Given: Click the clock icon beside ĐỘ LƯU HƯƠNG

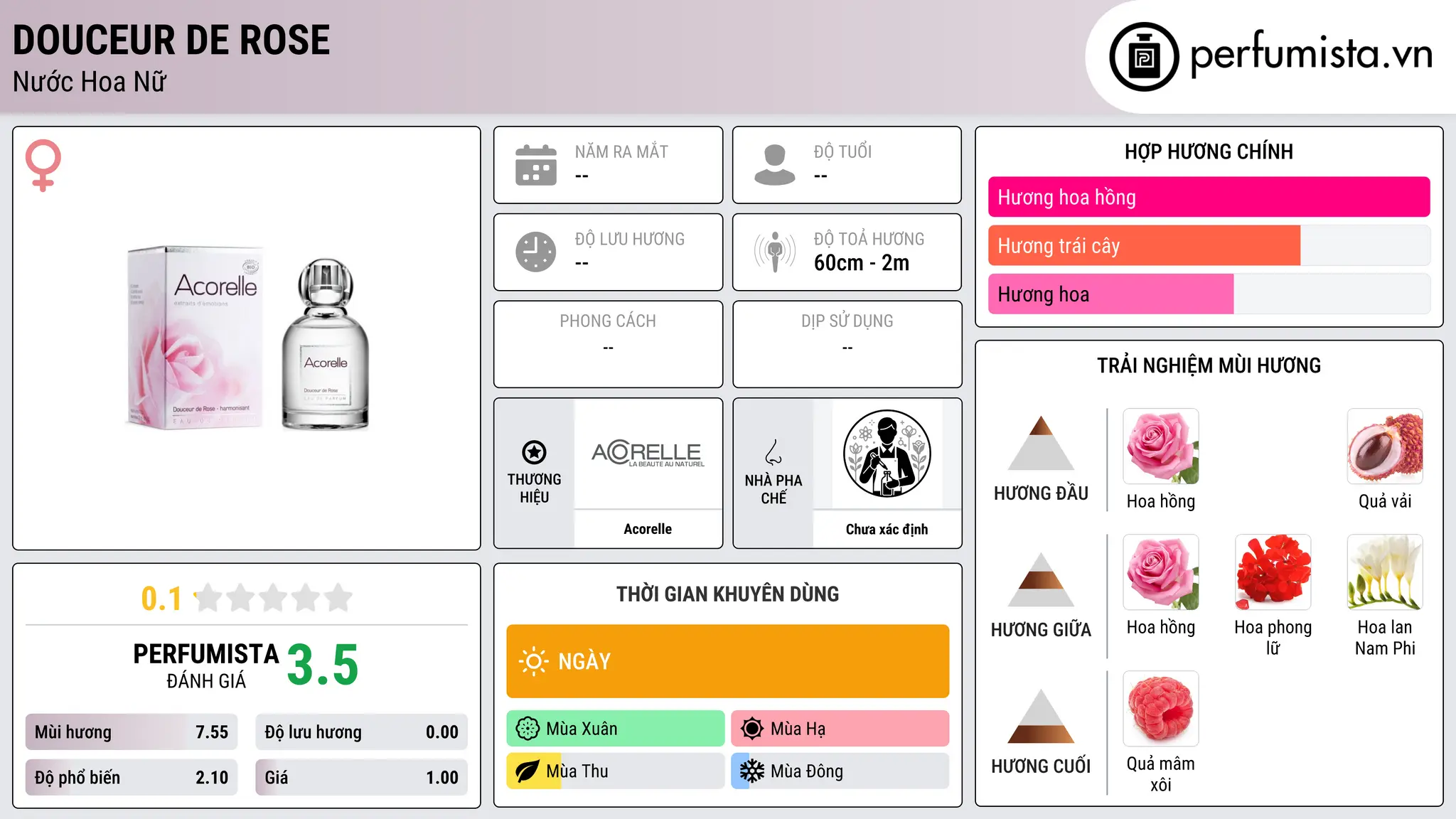Looking at the screenshot, I should (536, 252).
